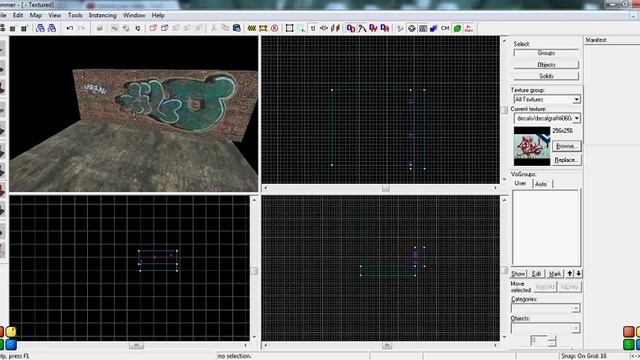Screen dimensions: 640x360
Task: Open the Instancing menu
Action: [x=102, y=15]
